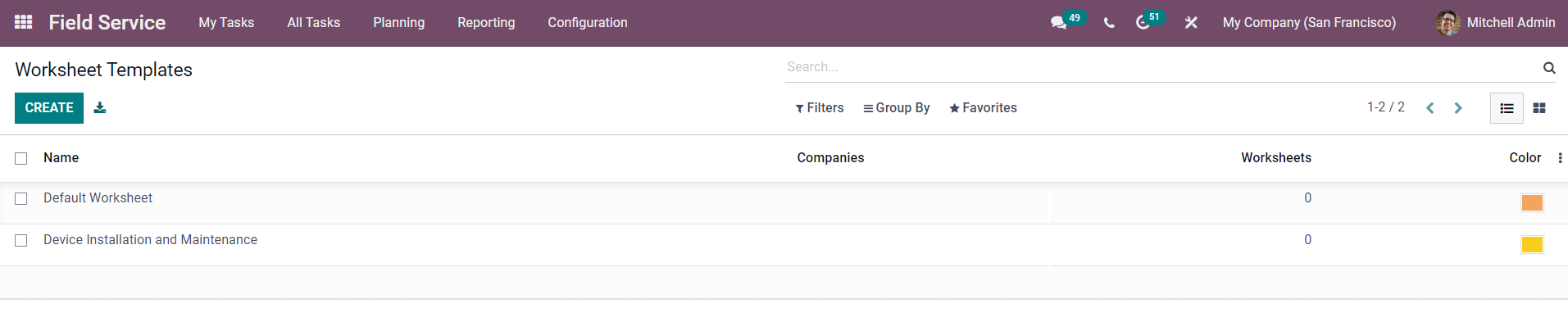Click the search magnifier icon
The image size is (1568, 331).
point(1549,67)
